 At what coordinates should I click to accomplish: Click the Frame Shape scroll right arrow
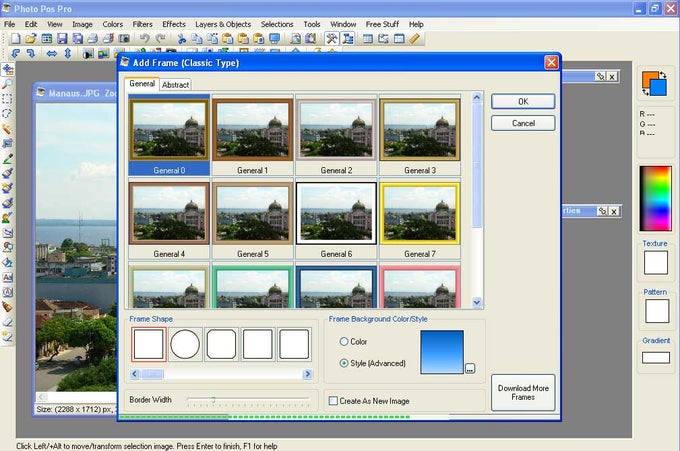tap(307, 374)
